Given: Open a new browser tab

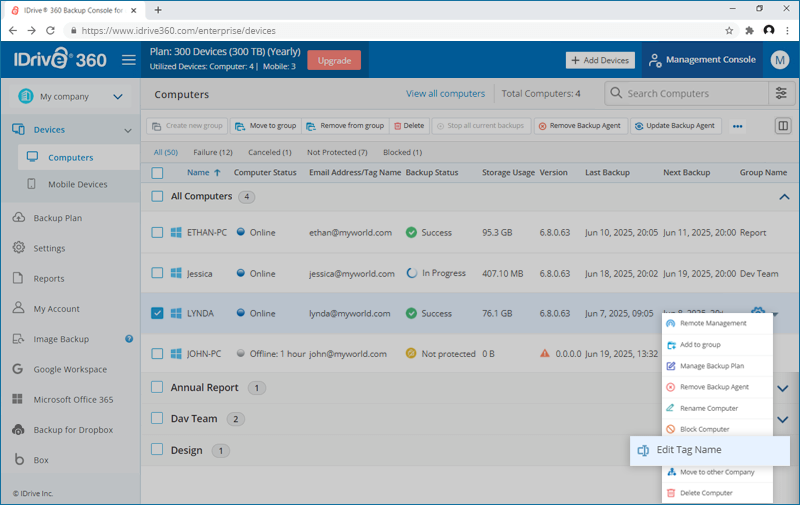Looking at the screenshot, I should [158, 10].
